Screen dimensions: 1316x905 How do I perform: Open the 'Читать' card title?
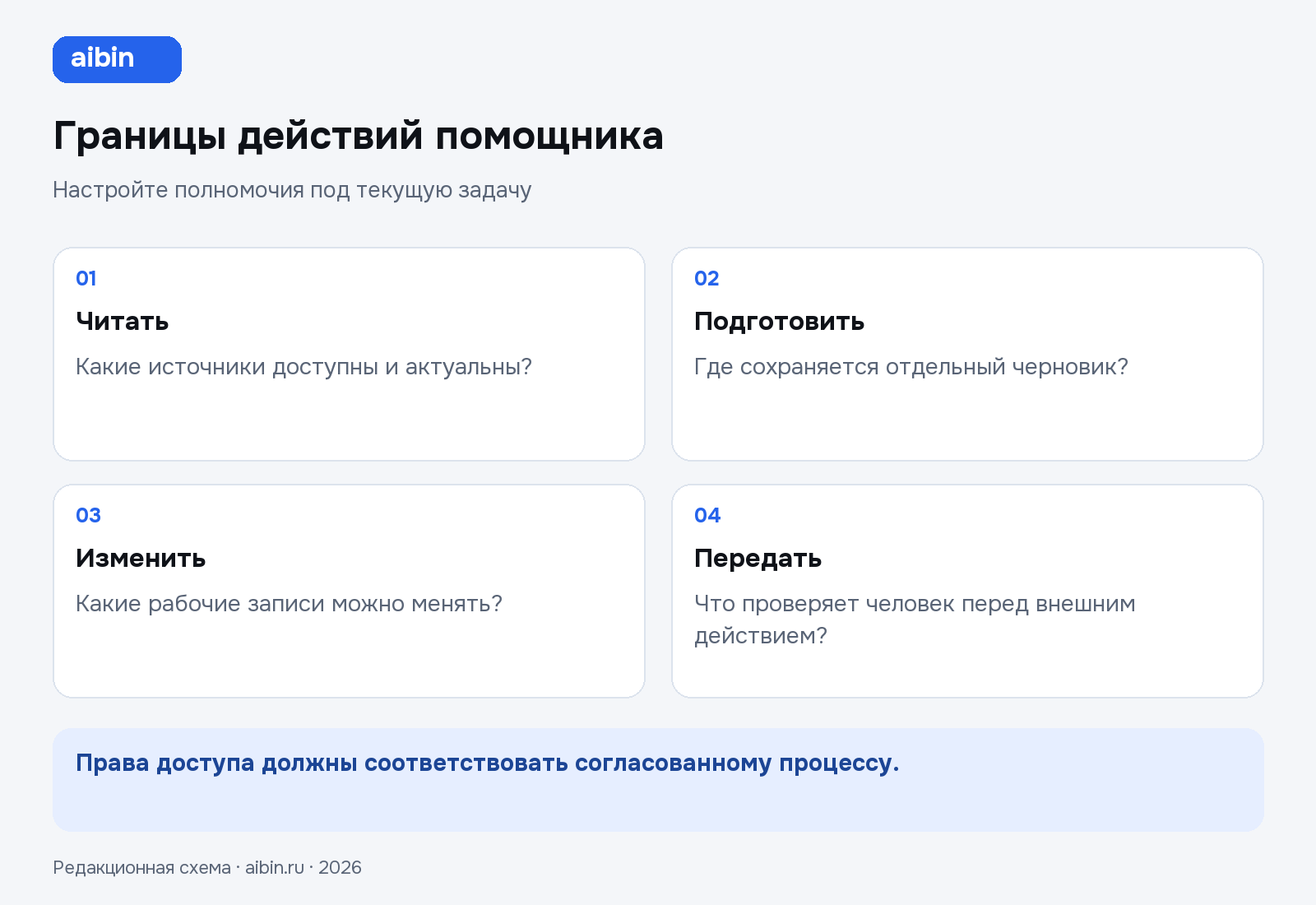pos(122,321)
